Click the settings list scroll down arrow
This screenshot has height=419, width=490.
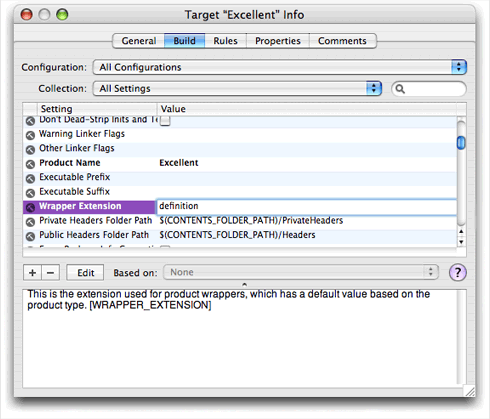(x=461, y=242)
